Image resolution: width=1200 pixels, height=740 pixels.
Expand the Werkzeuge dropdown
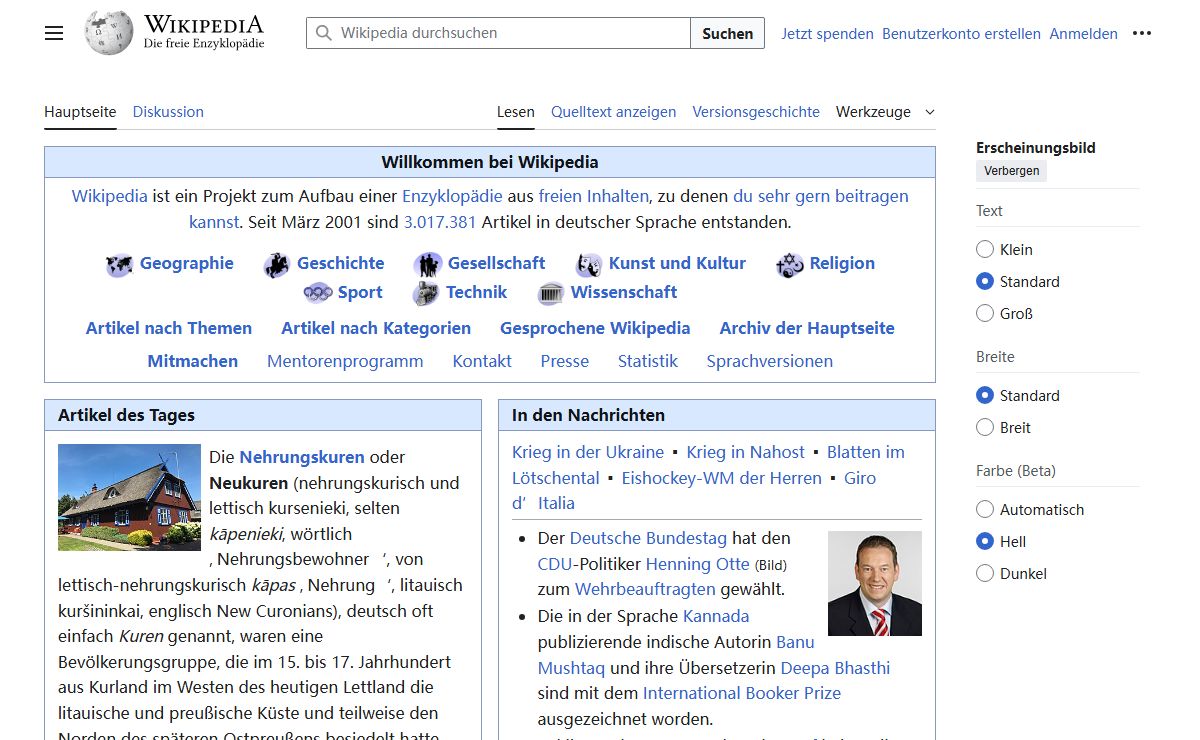point(885,112)
